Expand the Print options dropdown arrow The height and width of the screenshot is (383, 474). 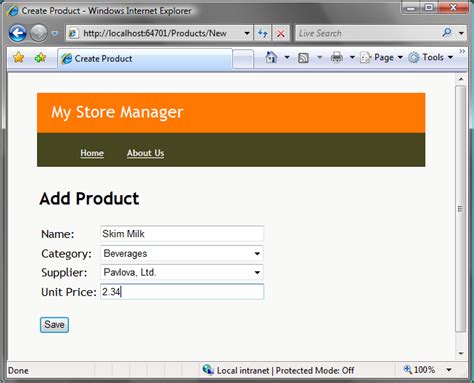(352, 57)
